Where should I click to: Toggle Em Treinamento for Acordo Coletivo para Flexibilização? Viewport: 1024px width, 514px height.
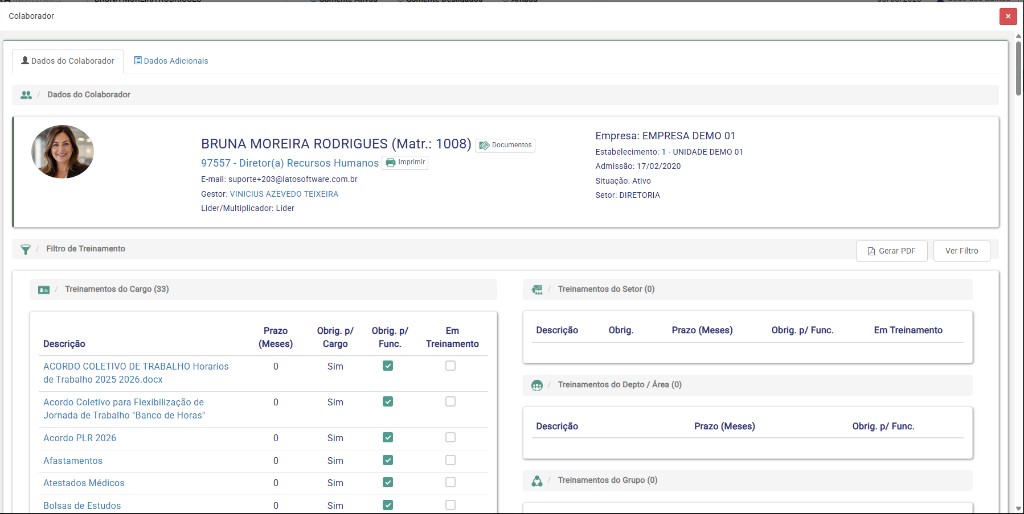click(451, 402)
